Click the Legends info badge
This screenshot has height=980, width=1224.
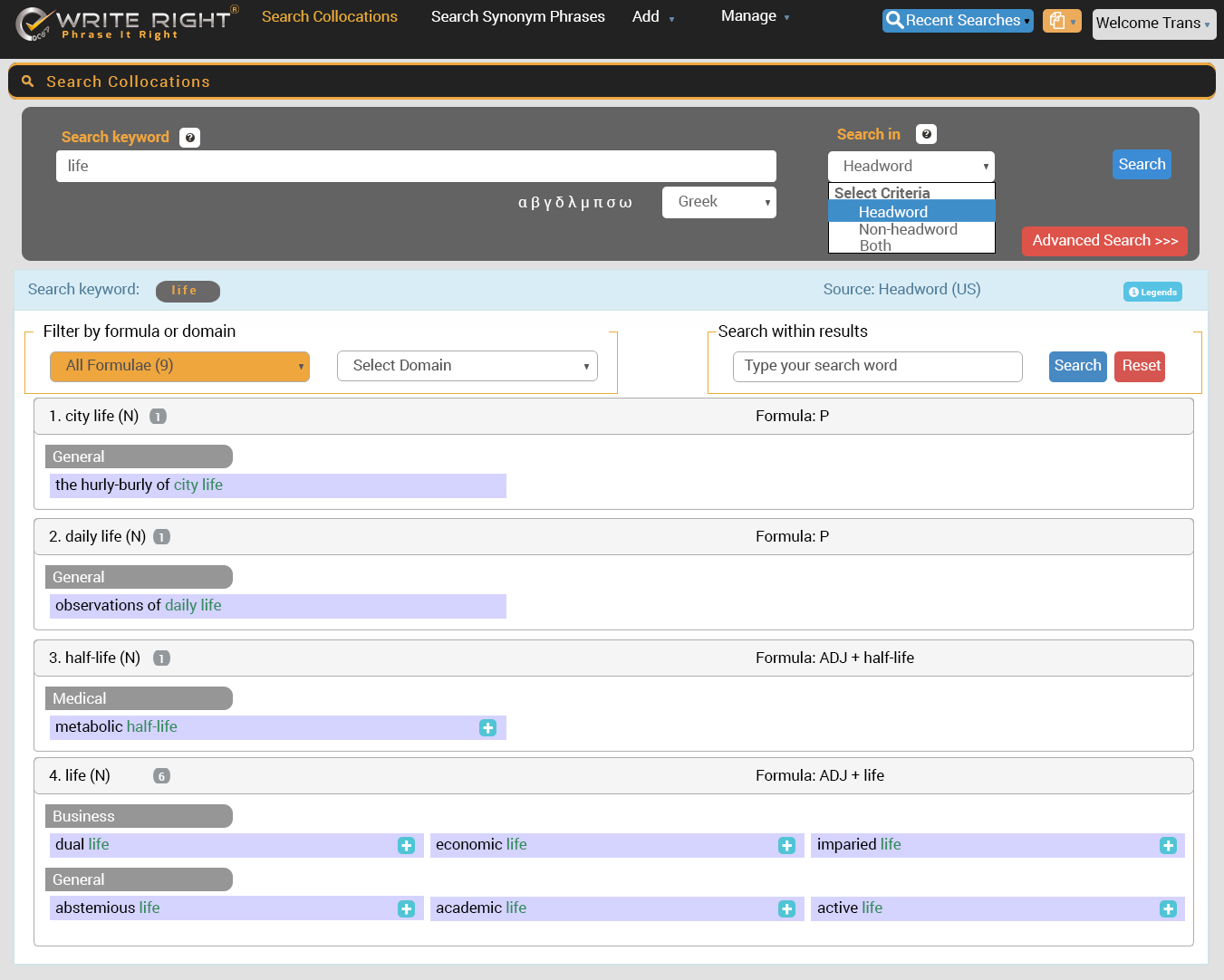pyautogui.click(x=1152, y=292)
